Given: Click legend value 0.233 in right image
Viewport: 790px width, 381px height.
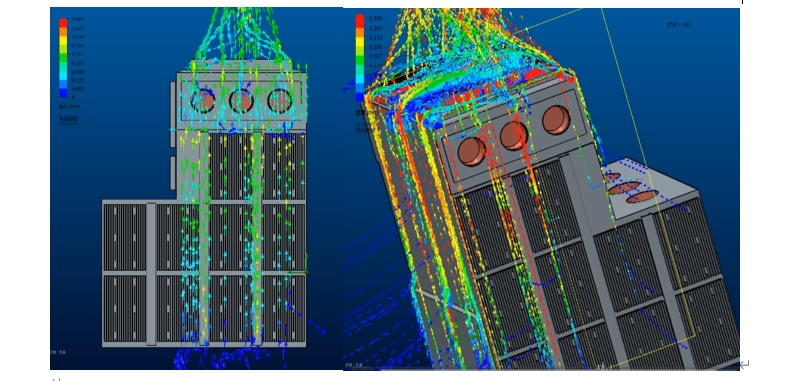Looking at the screenshot, I should click(x=376, y=38).
